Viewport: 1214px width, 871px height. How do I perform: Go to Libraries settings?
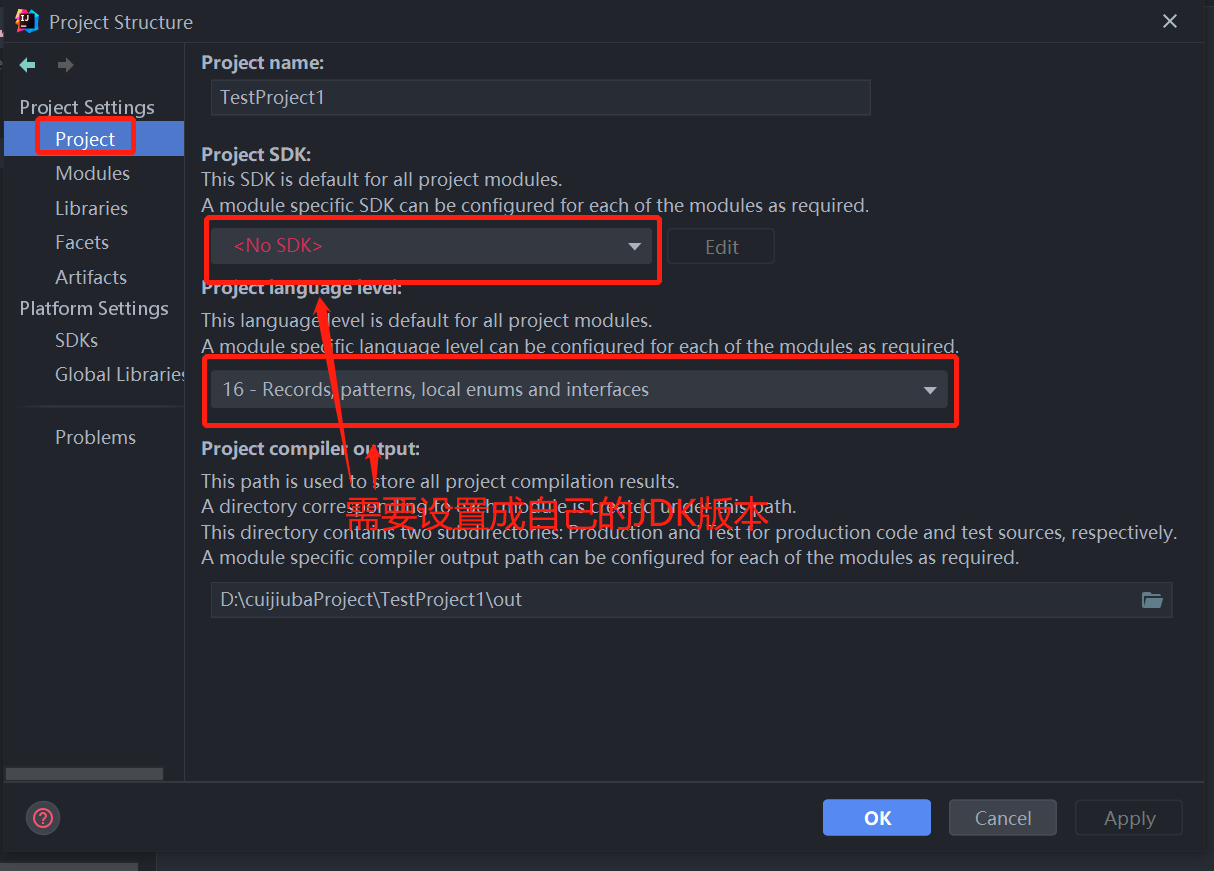pyautogui.click(x=91, y=208)
